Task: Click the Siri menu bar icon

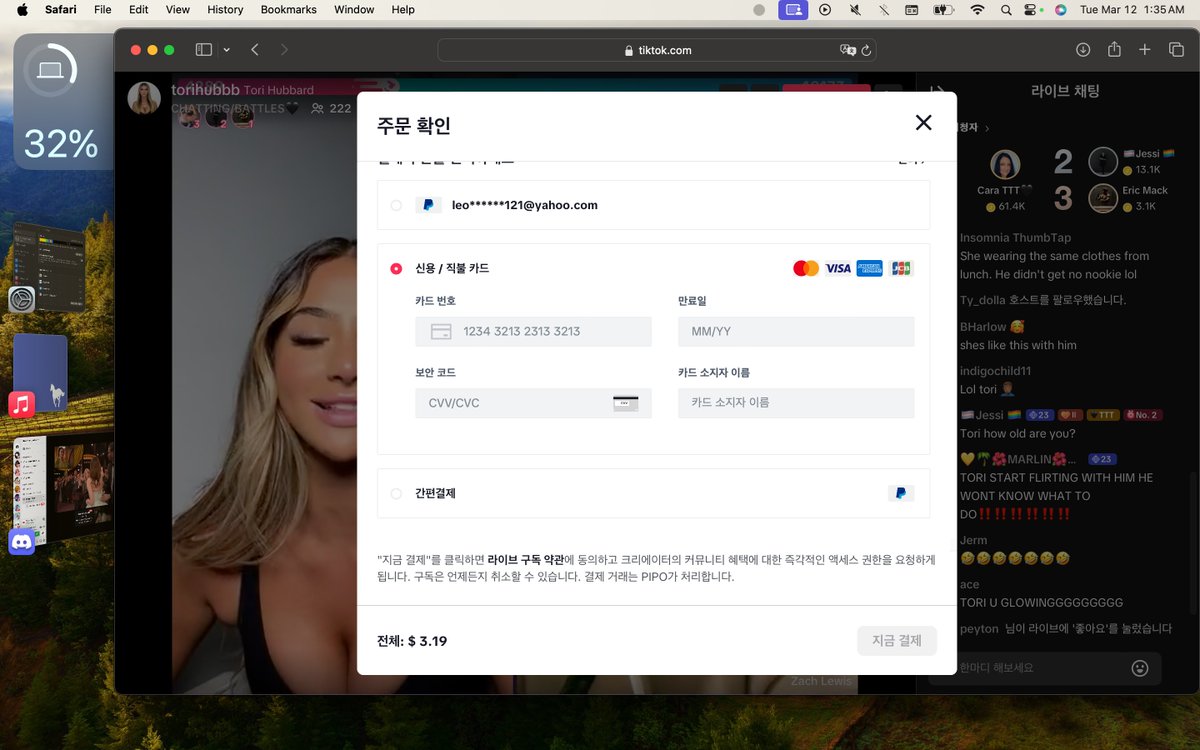Action: coord(1059,9)
